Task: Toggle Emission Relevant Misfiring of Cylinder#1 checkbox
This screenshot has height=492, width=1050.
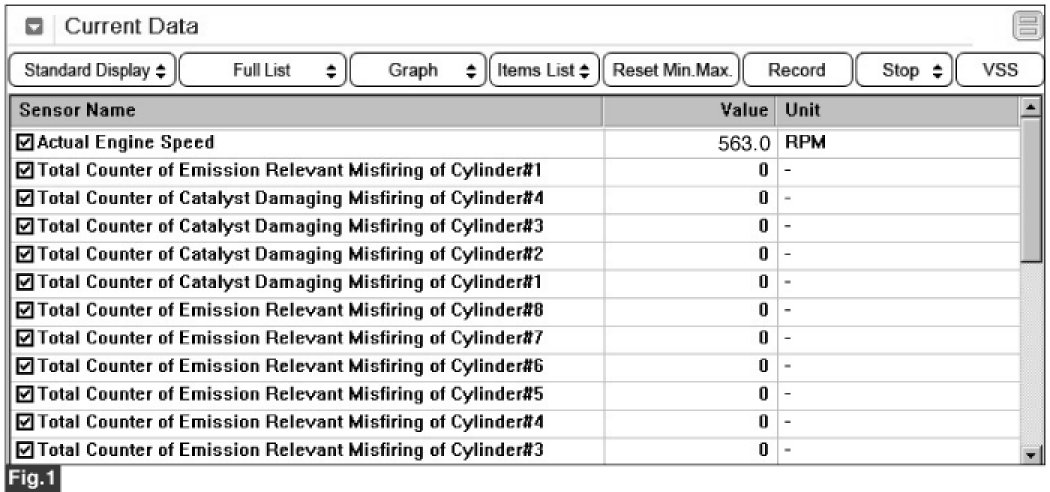Action: [25, 170]
